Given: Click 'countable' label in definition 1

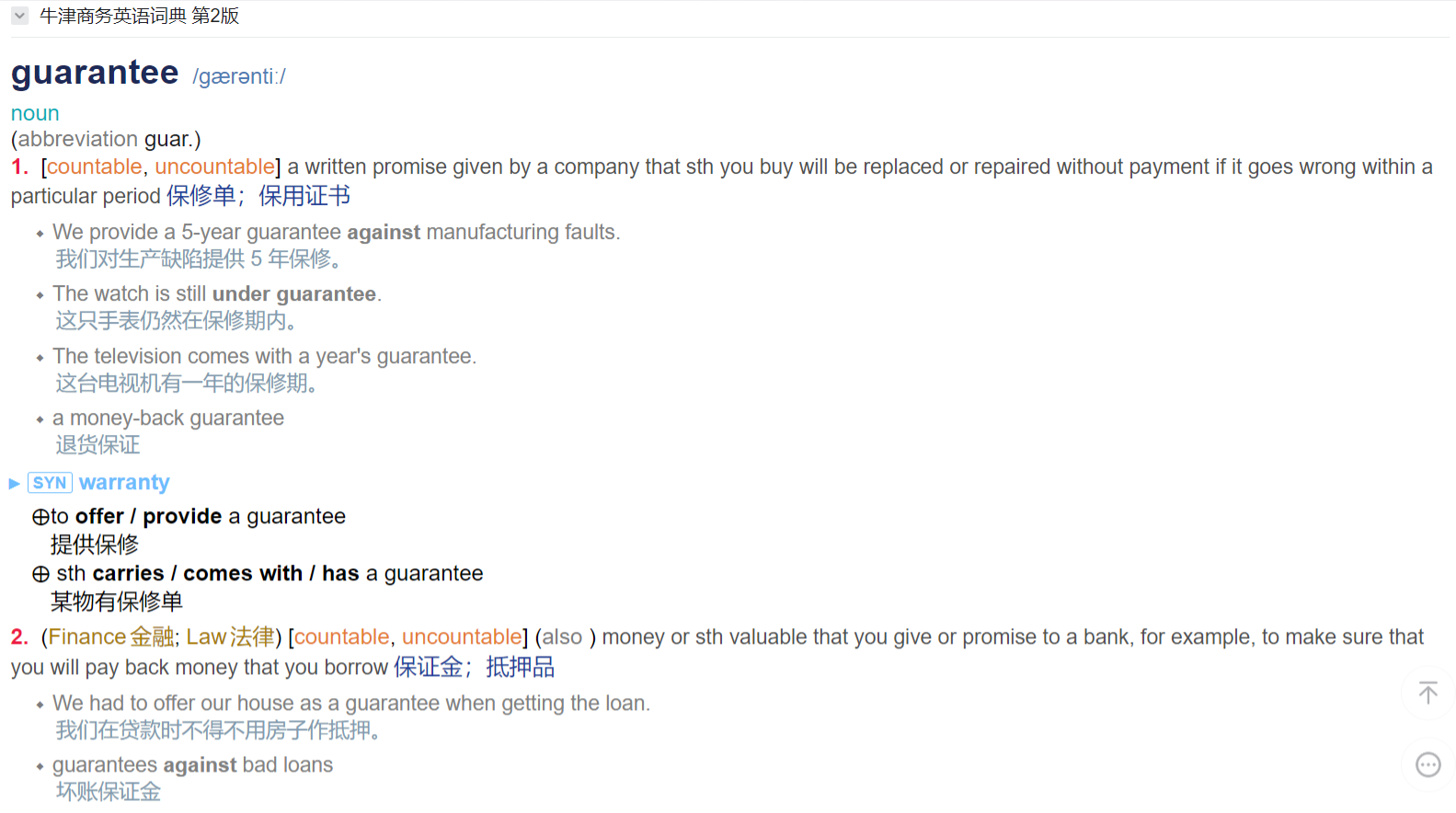Looking at the screenshot, I should click(x=95, y=166).
